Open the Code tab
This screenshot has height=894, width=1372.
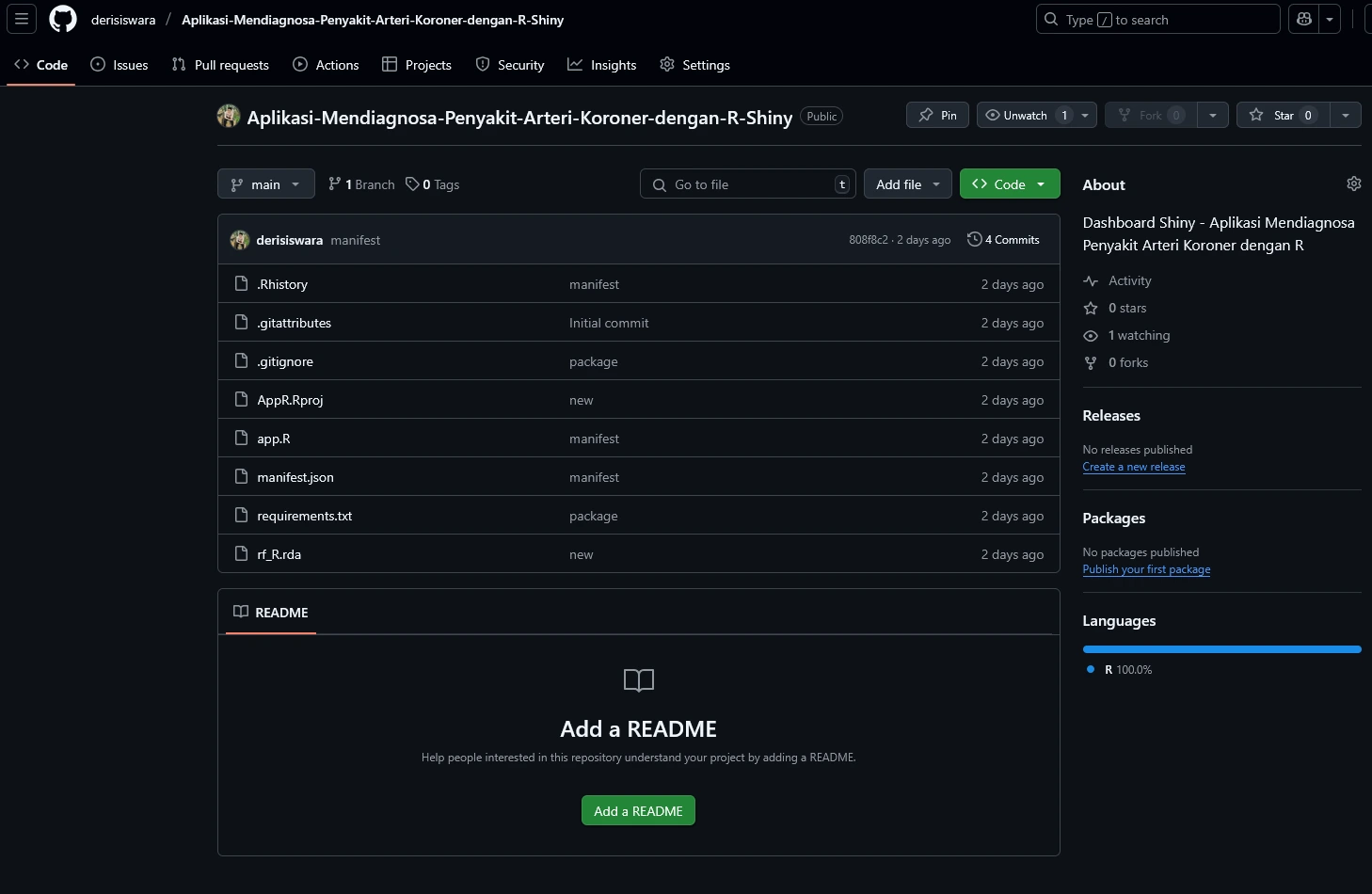coord(40,65)
